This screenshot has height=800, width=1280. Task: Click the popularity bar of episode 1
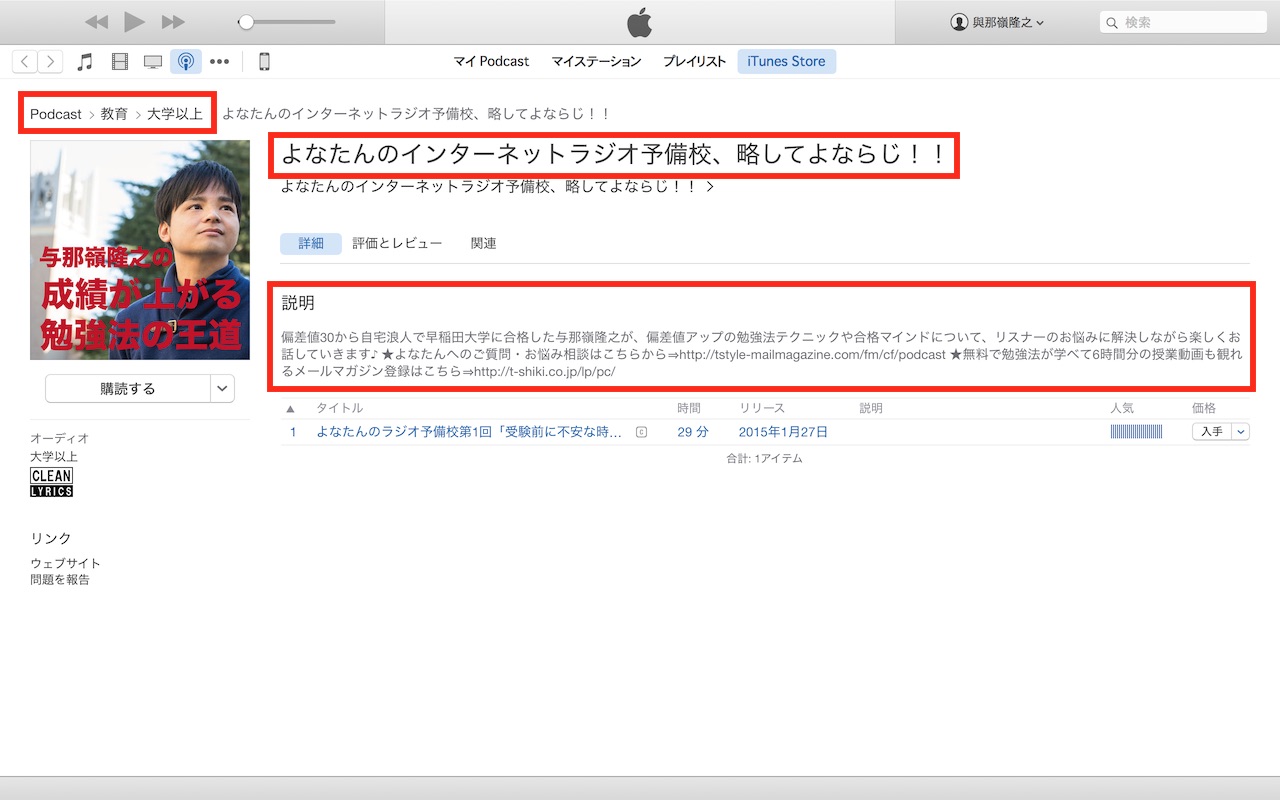click(1136, 432)
